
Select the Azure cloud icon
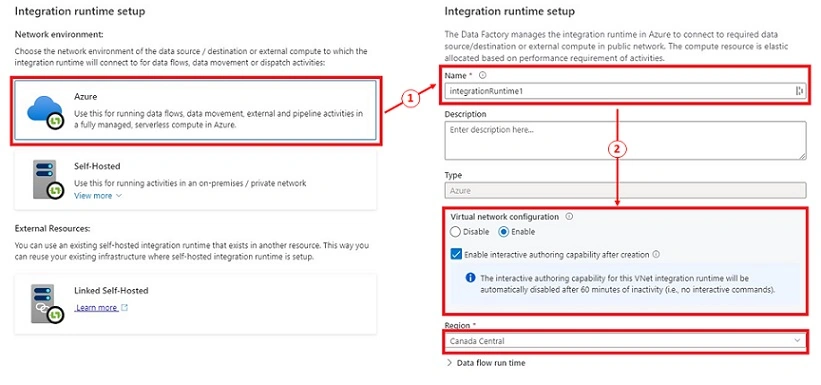pos(45,112)
